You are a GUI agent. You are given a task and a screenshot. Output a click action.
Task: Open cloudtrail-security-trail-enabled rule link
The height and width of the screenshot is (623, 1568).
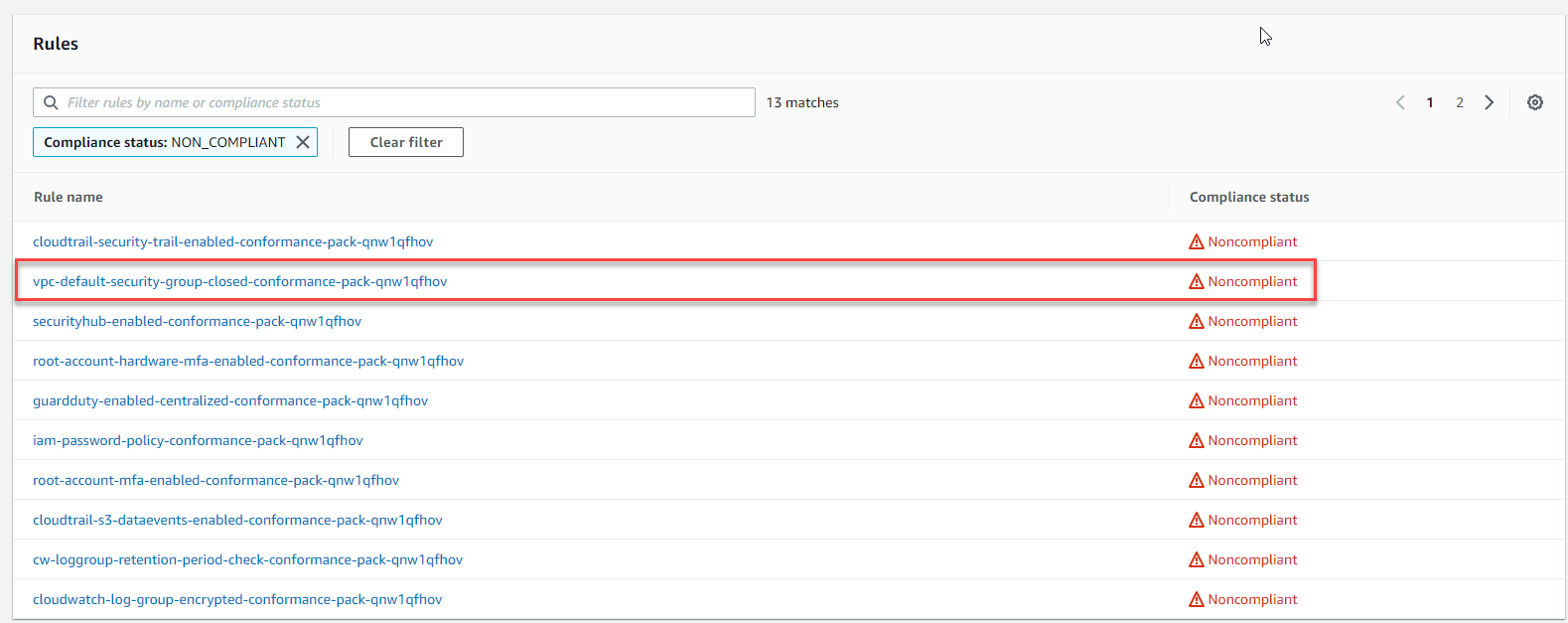pyautogui.click(x=232, y=241)
